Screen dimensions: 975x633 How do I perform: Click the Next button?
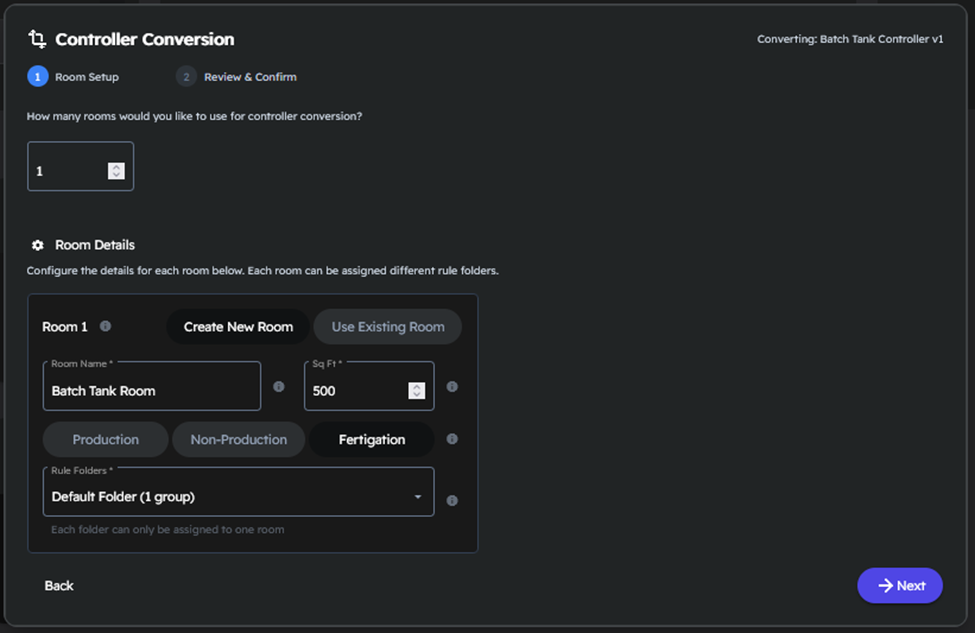(899, 586)
